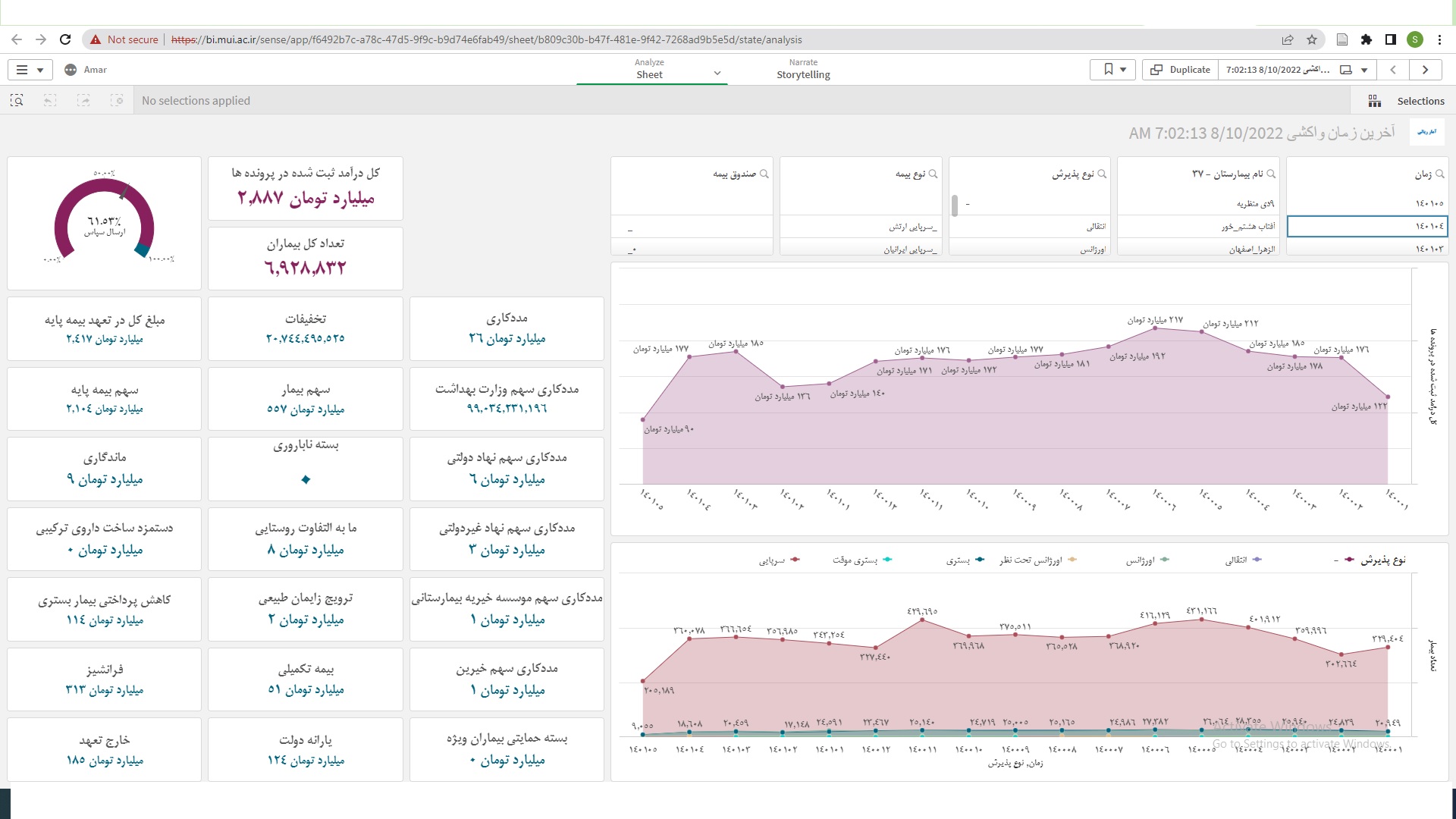1456x819 pixels.
Task: Toggle browser side panel icon
Action: (1391, 39)
